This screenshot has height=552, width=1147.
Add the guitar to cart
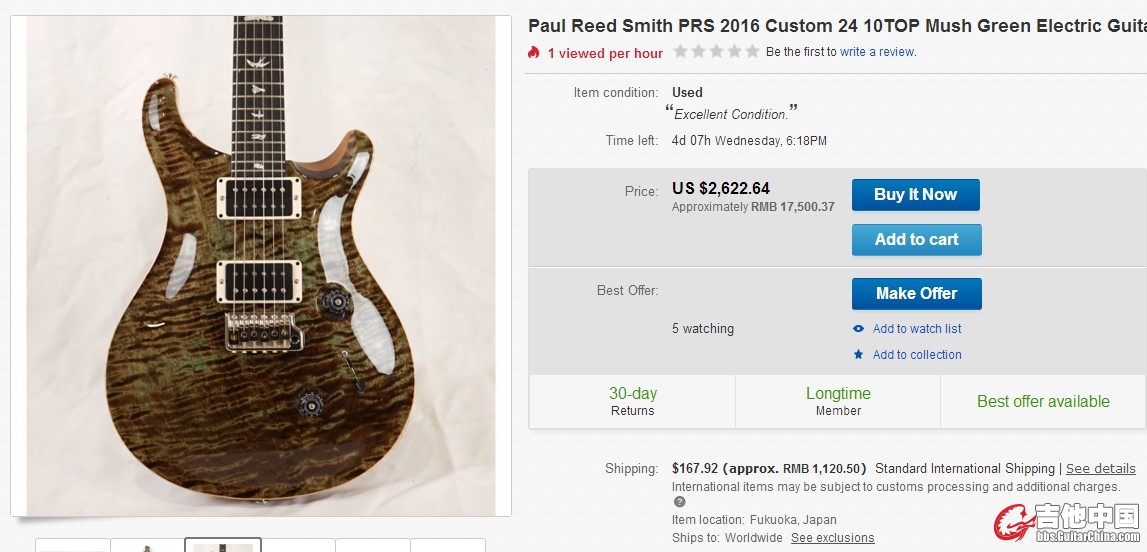917,240
